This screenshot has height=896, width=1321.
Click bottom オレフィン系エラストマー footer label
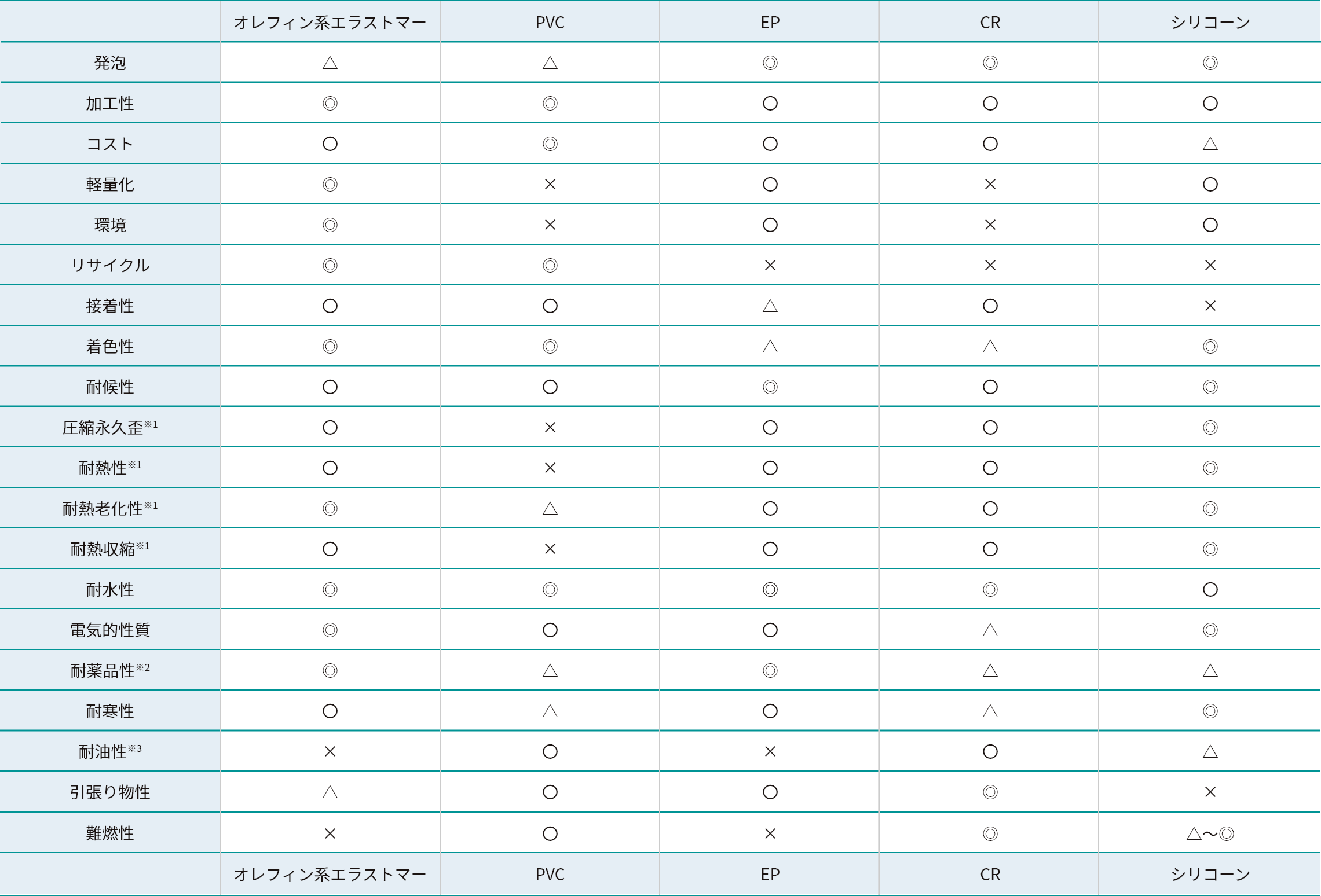tap(330, 874)
